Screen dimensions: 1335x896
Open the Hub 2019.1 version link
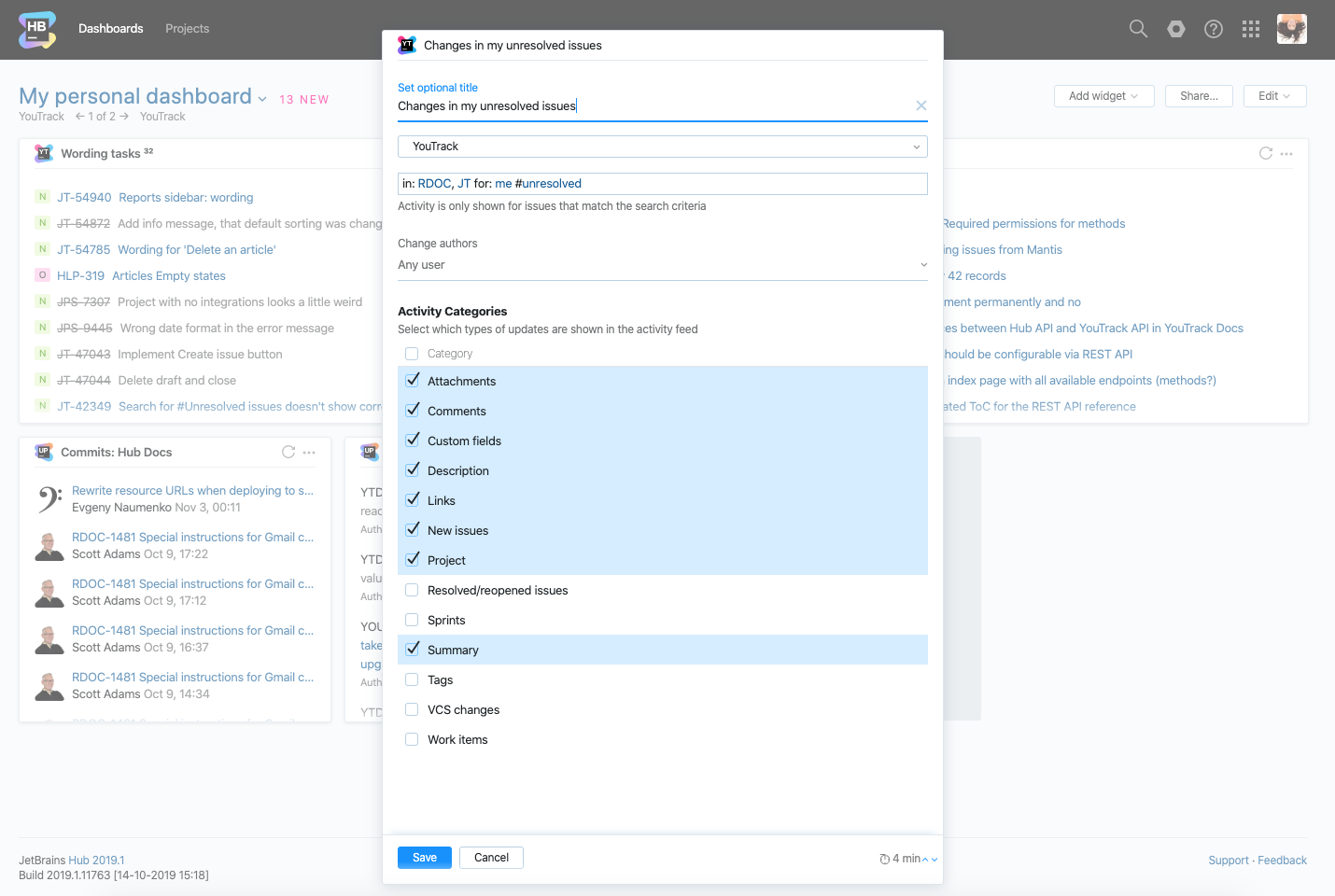(x=96, y=861)
